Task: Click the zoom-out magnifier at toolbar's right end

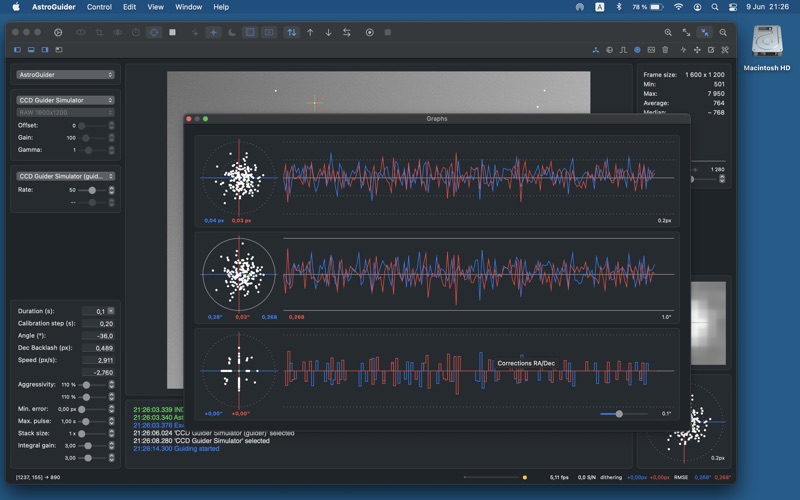Action: coord(723,32)
